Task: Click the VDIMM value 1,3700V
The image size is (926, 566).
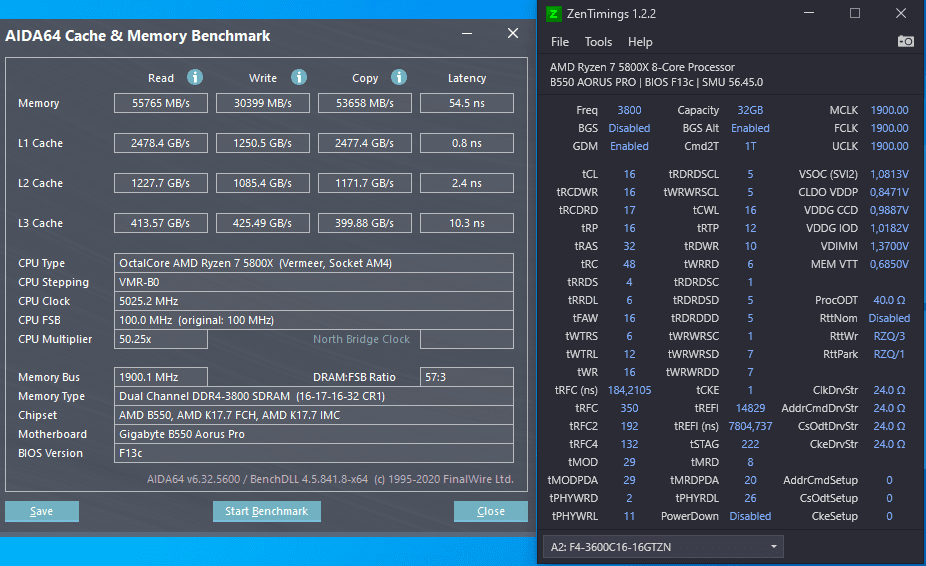Action: point(889,246)
